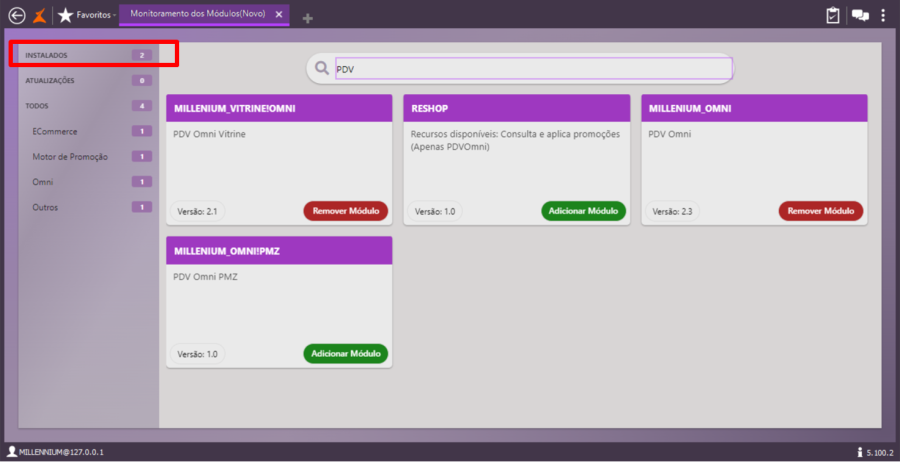Screen dimensions: 900x462
Task: Click the back arrow icon
Action: click(x=17, y=15)
